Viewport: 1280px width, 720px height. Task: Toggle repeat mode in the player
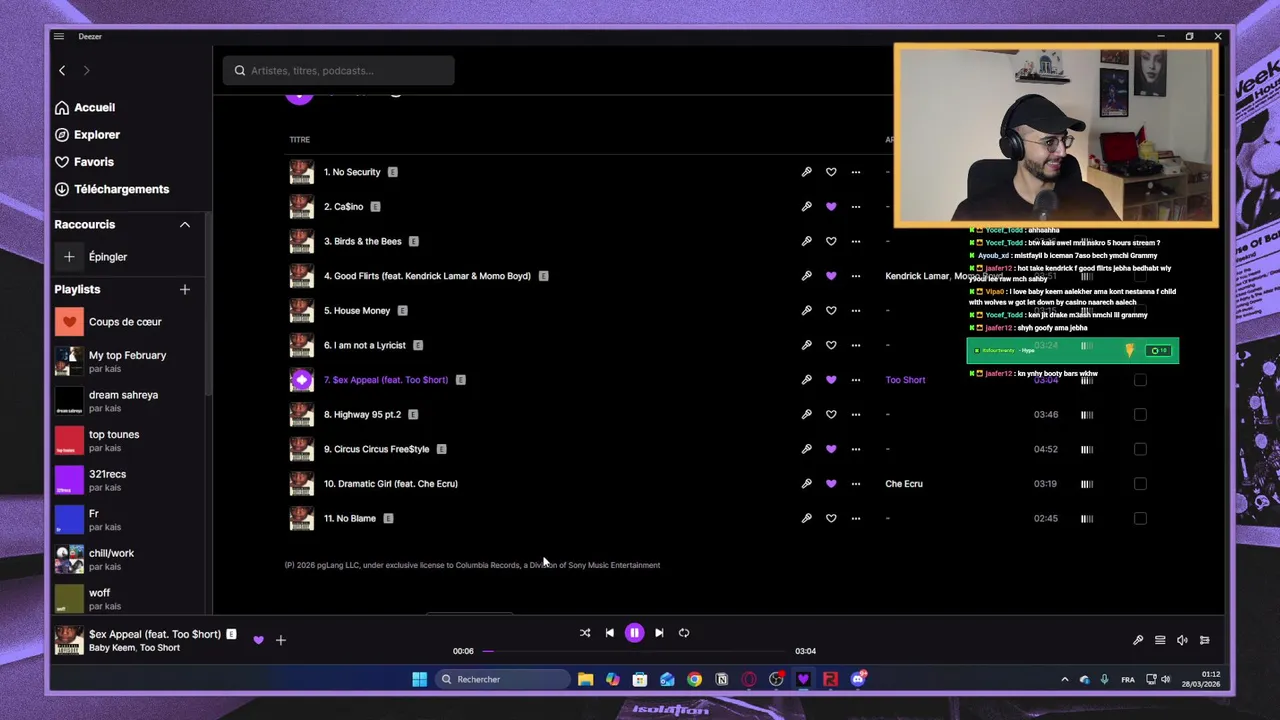point(684,632)
